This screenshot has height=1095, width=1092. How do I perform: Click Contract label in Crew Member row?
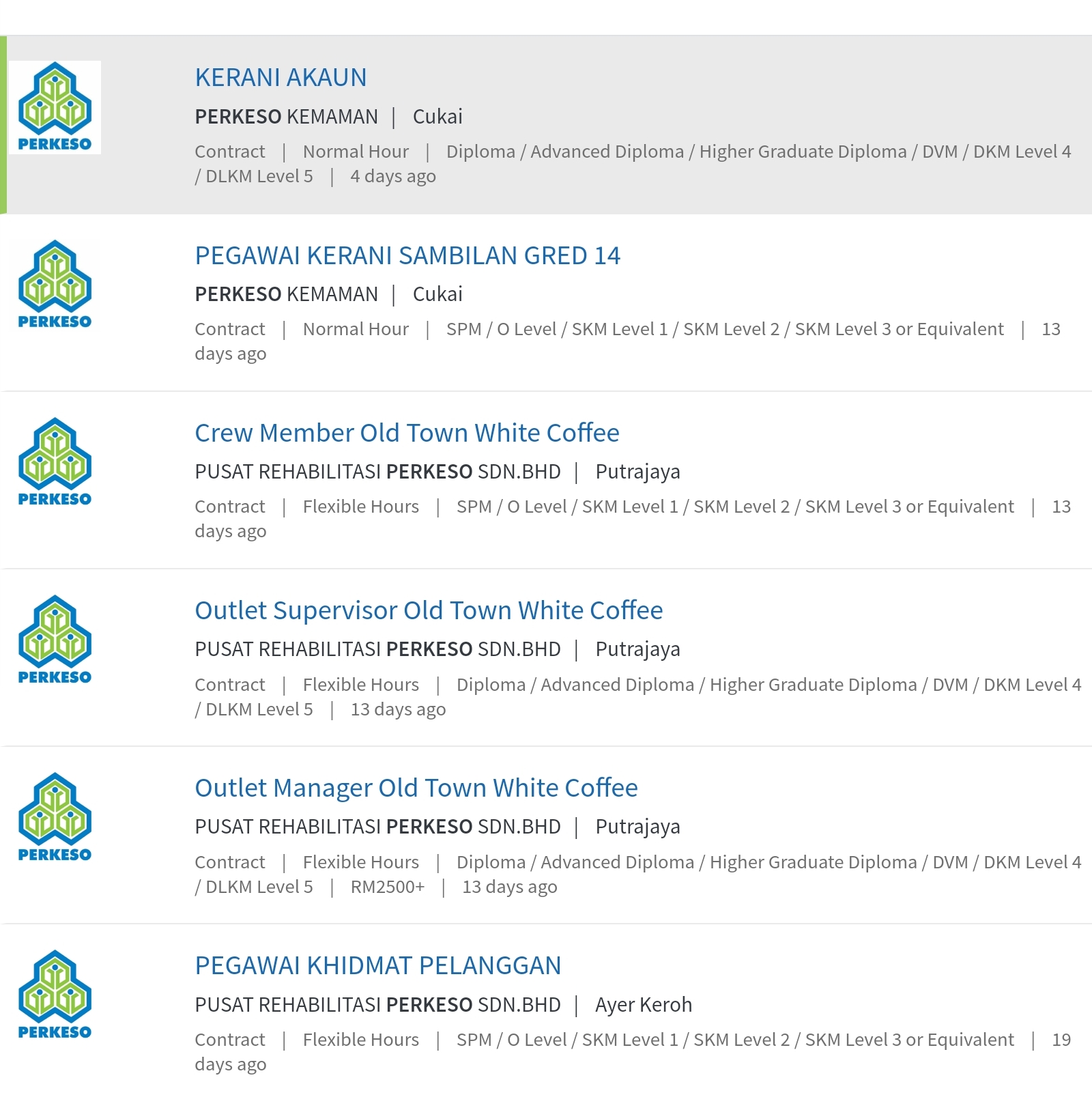point(230,507)
